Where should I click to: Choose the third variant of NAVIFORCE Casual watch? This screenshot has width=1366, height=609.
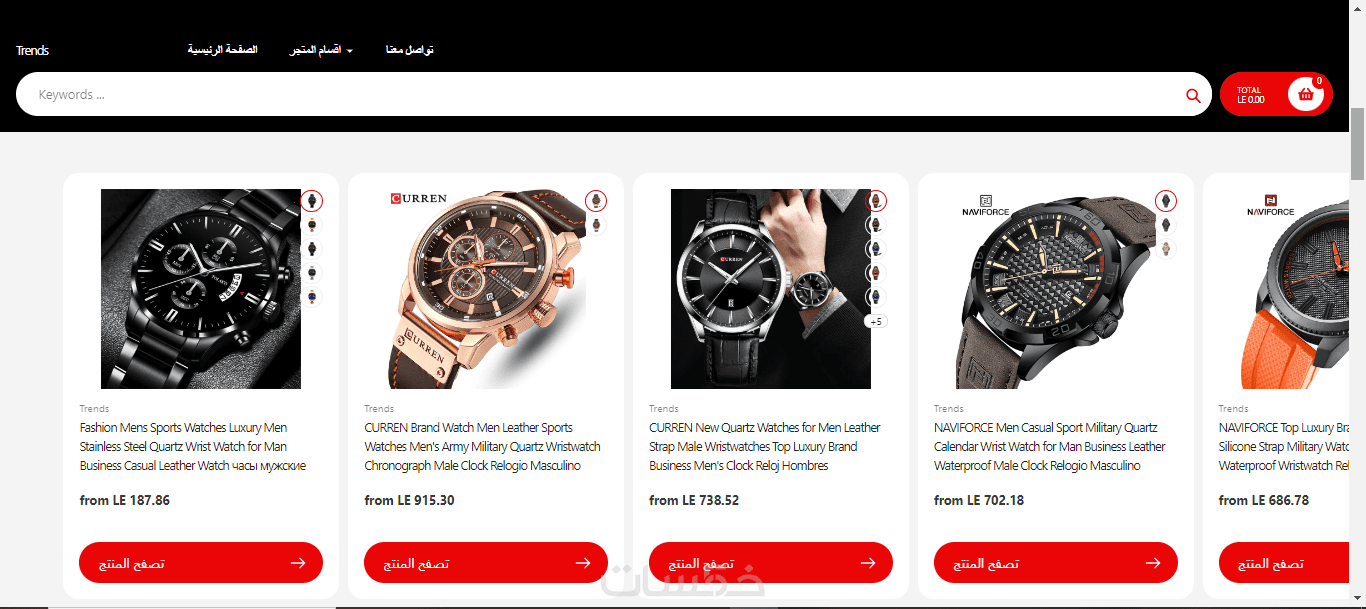click(x=1166, y=249)
